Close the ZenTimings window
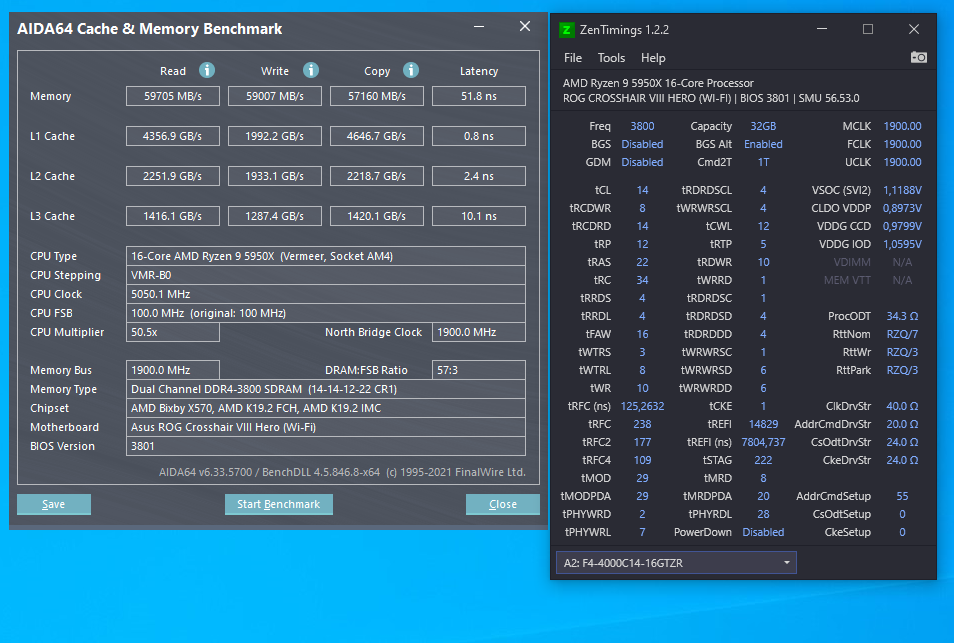The width and height of the screenshot is (954, 643). pos(913,29)
